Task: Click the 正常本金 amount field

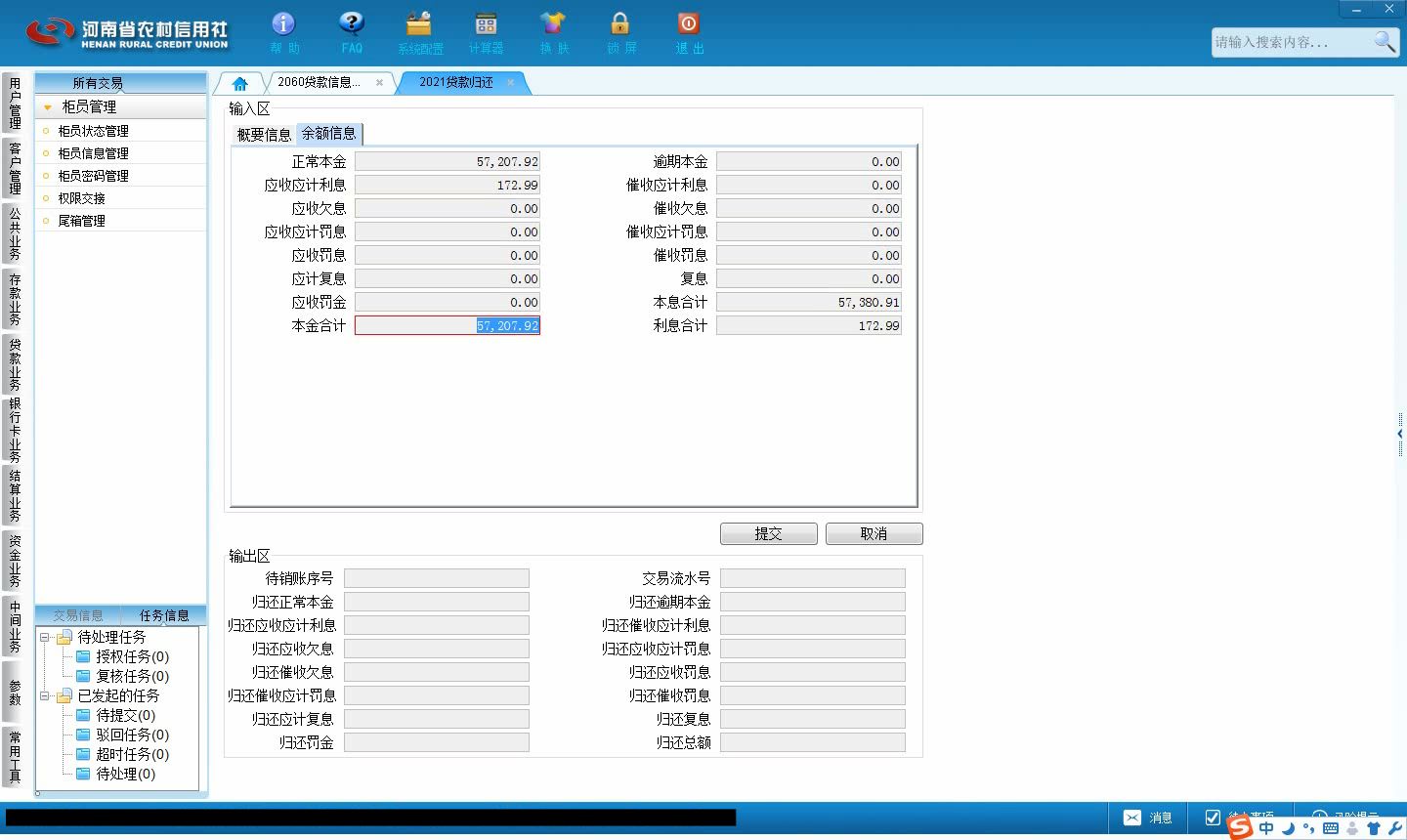Action: [x=448, y=161]
